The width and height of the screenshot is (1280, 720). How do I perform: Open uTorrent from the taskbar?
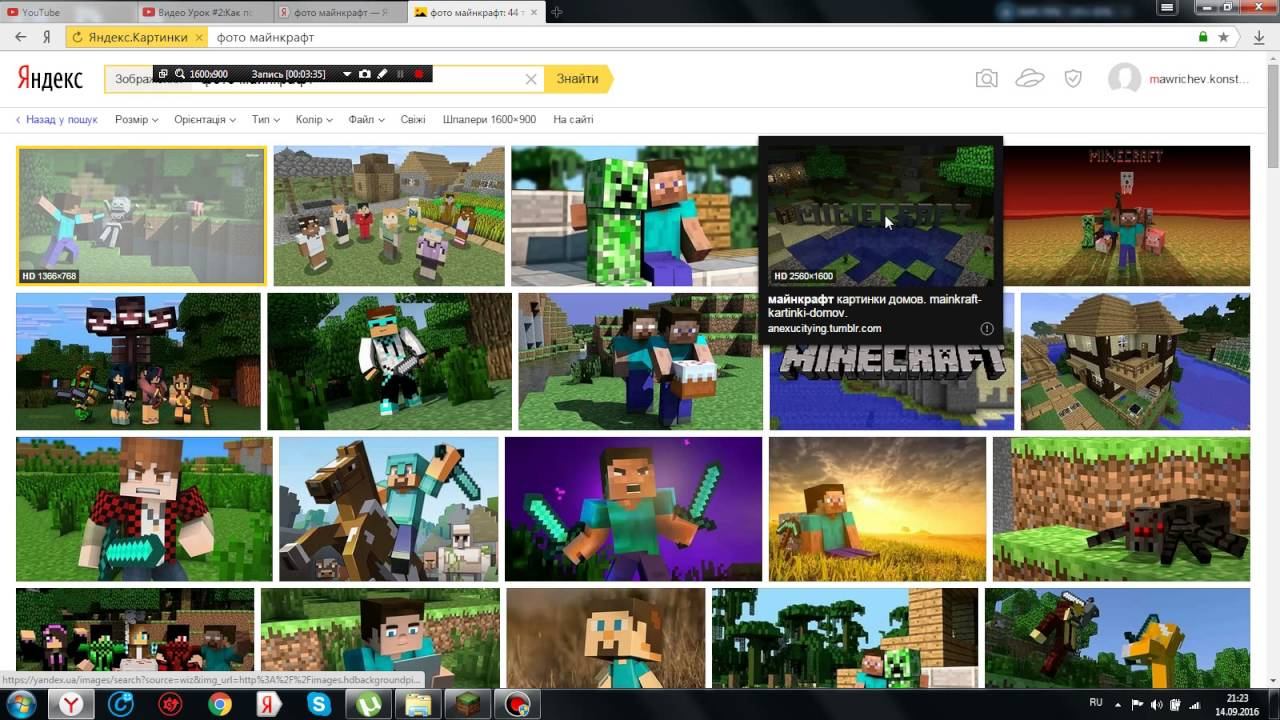367,705
